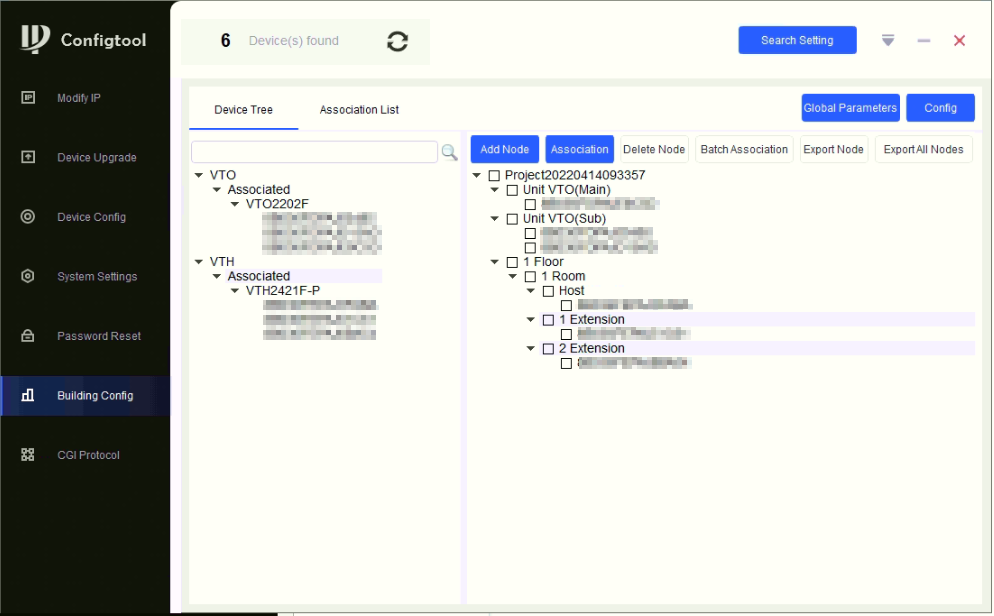Viewport: 994px width, 616px height.
Task: Collapse the 1 Floor node arrow
Action: pyautogui.click(x=495, y=262)
